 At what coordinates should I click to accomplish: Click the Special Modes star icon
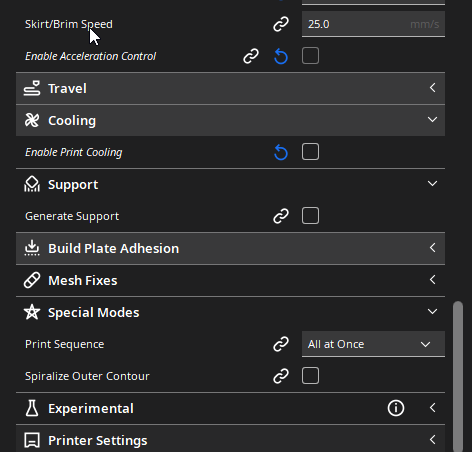(x=32, y=312)
